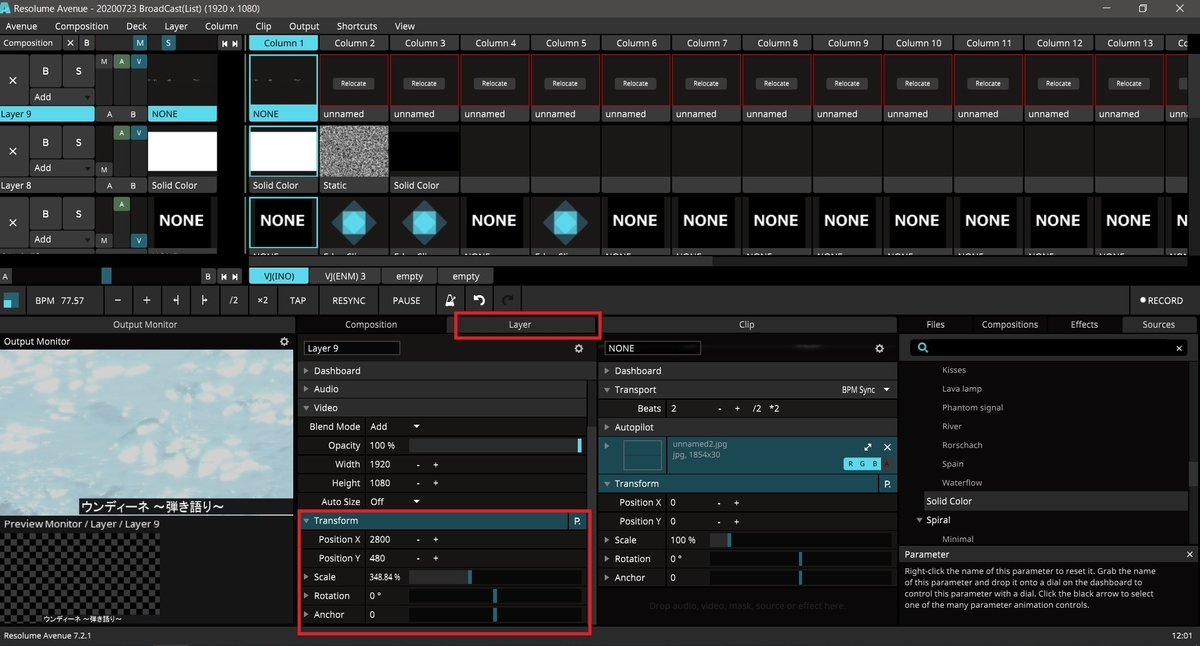
Task: Select the VJ(ENM) 3 deck
Action: click(345, 276)
